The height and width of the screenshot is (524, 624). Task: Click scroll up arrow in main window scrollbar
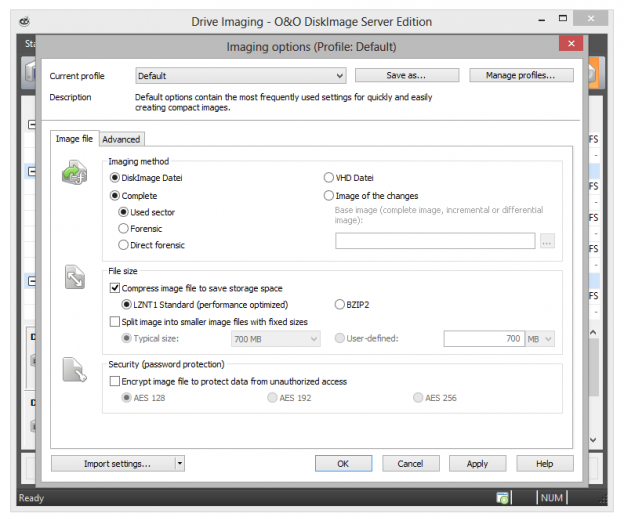pos(593,332)
